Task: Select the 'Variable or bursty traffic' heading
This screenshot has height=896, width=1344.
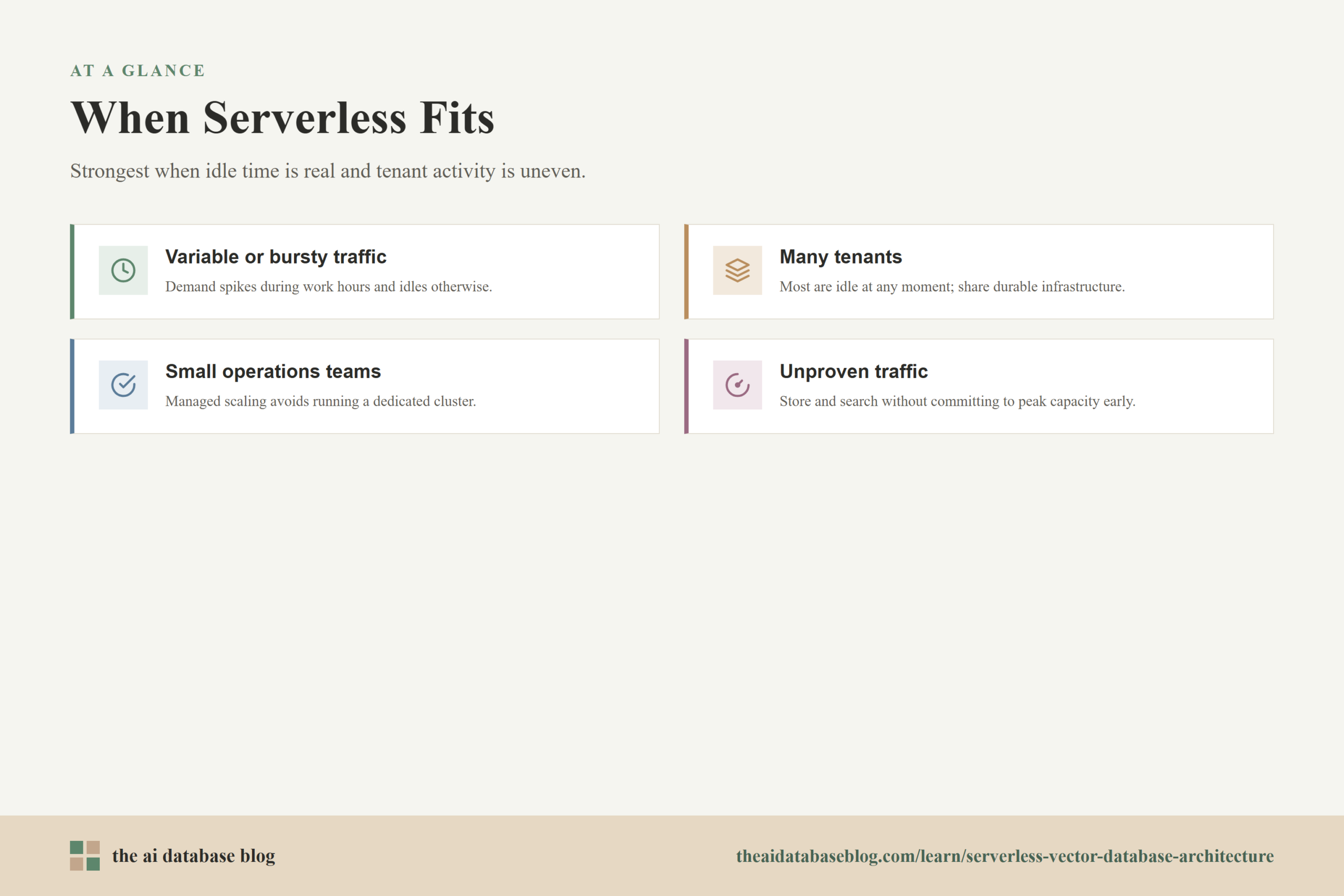Action: pyautogui.click(x=276, y=257)
